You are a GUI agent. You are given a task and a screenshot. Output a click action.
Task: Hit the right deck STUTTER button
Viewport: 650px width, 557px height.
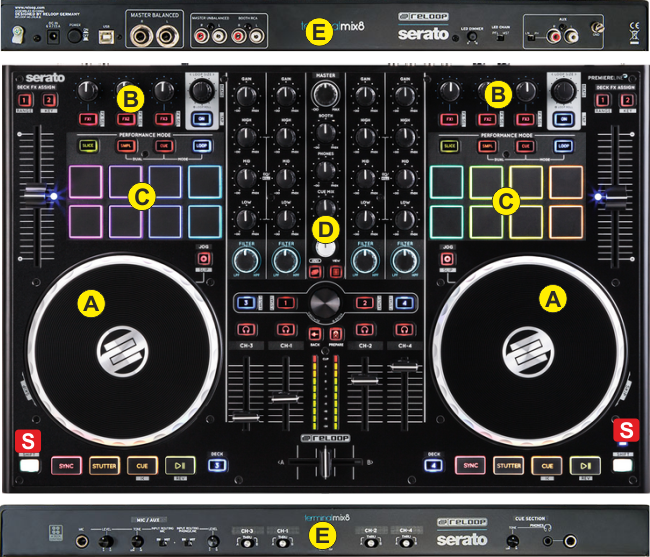[x=509, y=465]
